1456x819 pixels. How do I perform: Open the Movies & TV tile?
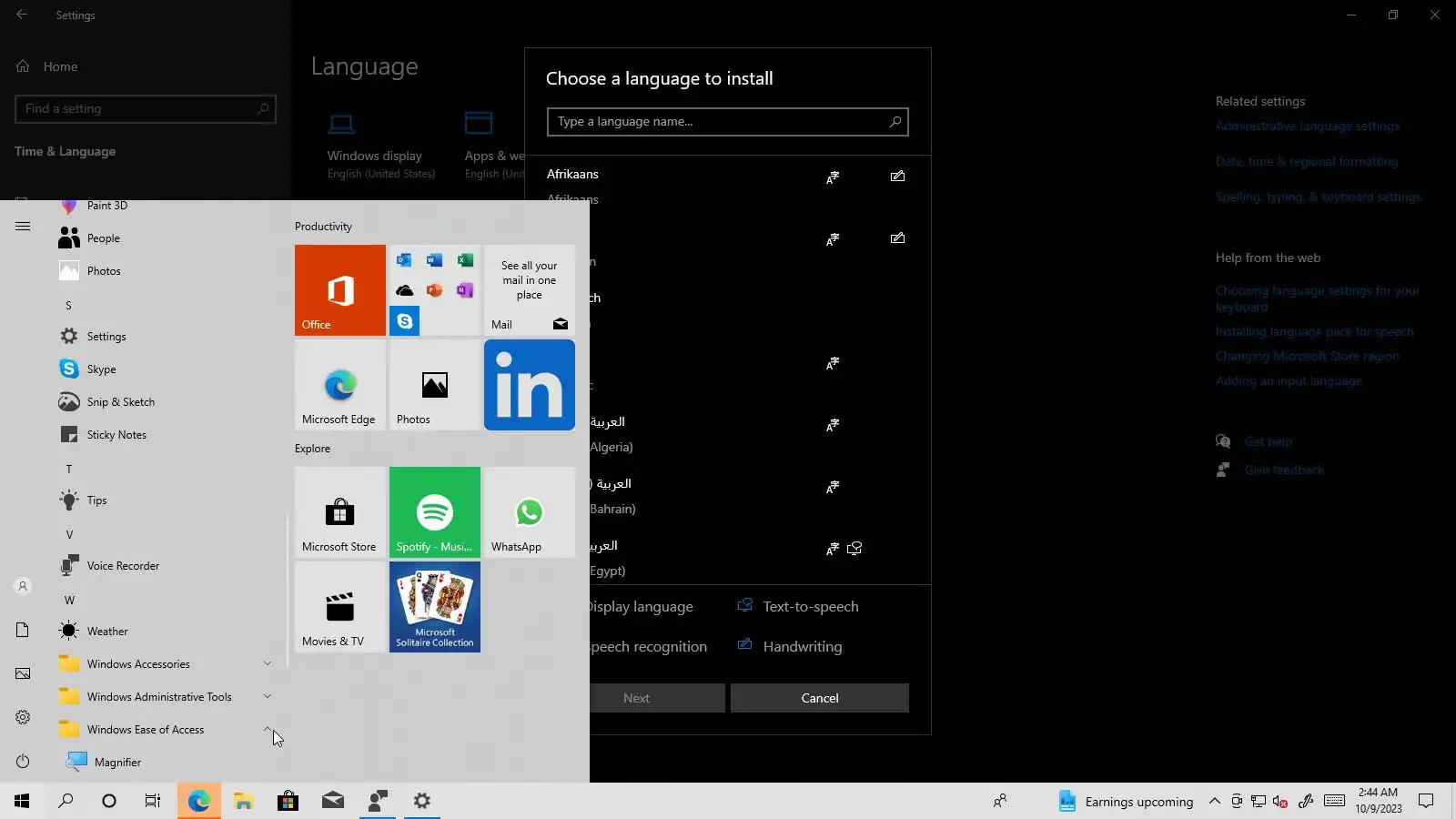coord(340,607)
